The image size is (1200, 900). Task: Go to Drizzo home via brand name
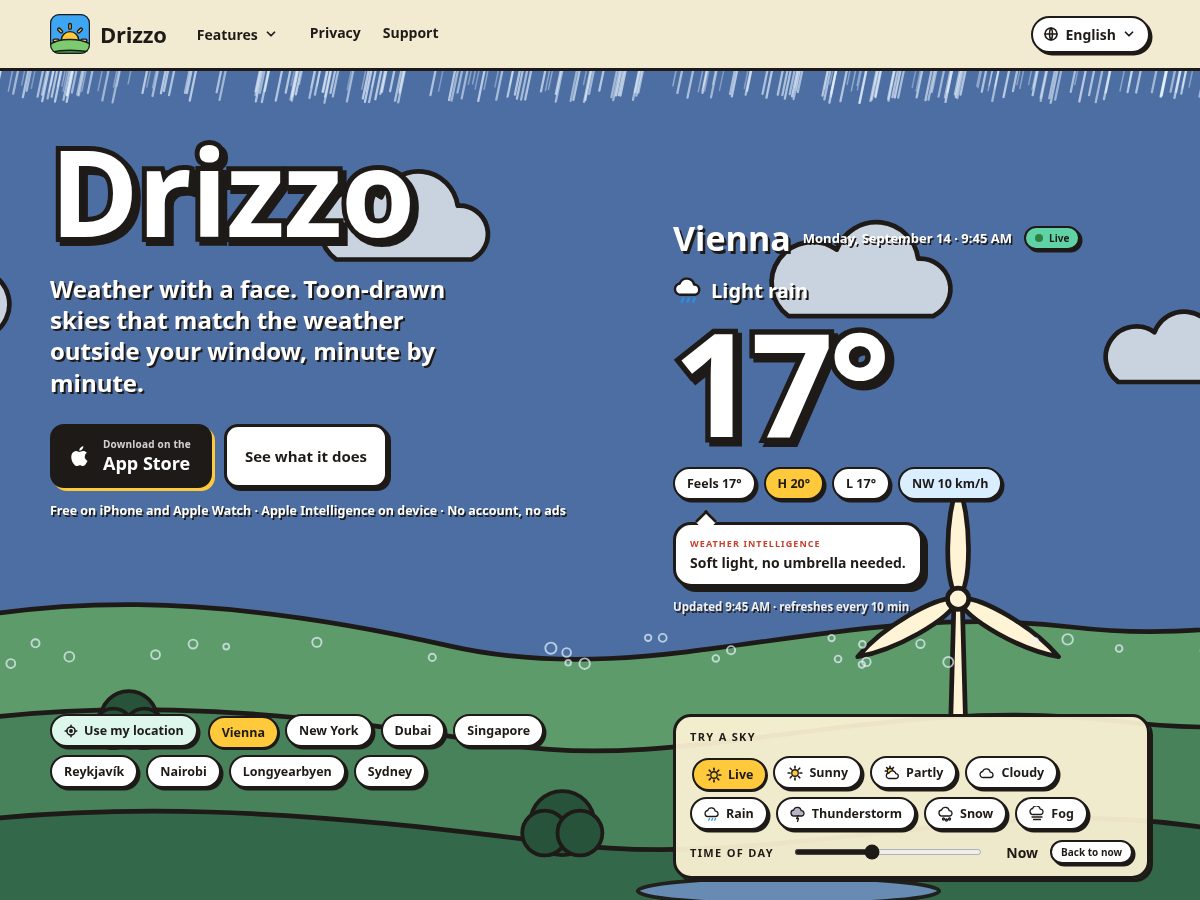pos(133,35)
